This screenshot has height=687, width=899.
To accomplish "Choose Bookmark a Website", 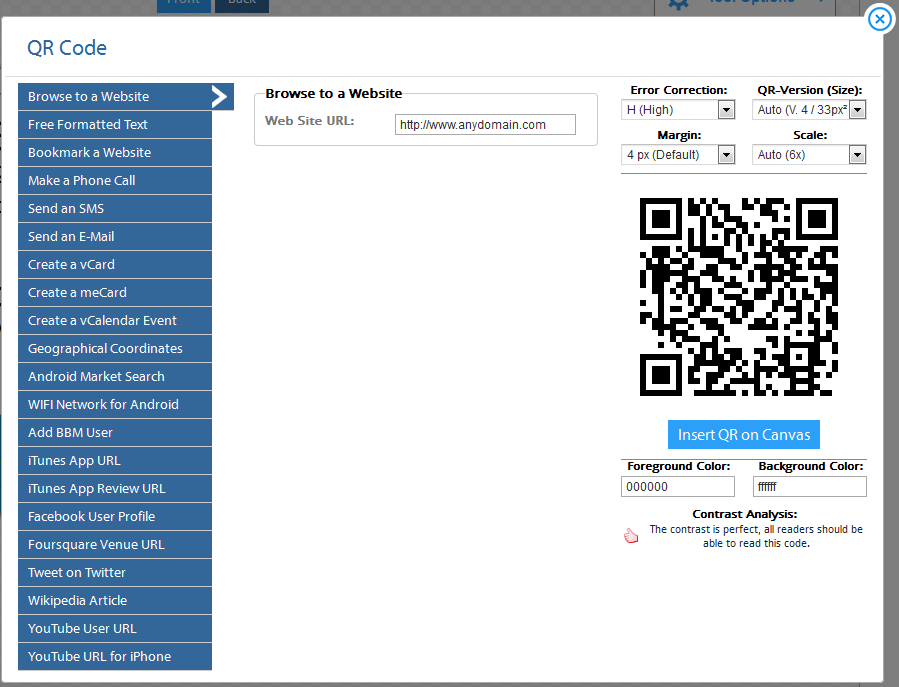I will pos(115,153).
